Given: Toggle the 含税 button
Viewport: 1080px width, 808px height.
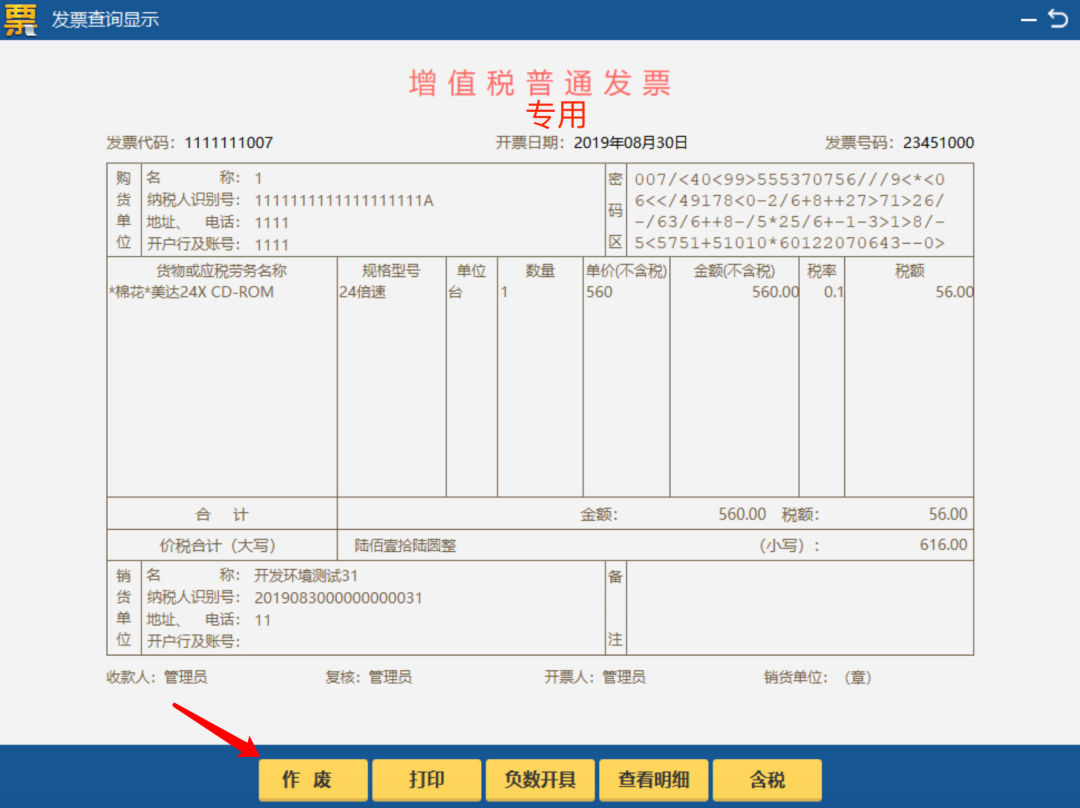Looking at the screenshot, I should [767, 779].
